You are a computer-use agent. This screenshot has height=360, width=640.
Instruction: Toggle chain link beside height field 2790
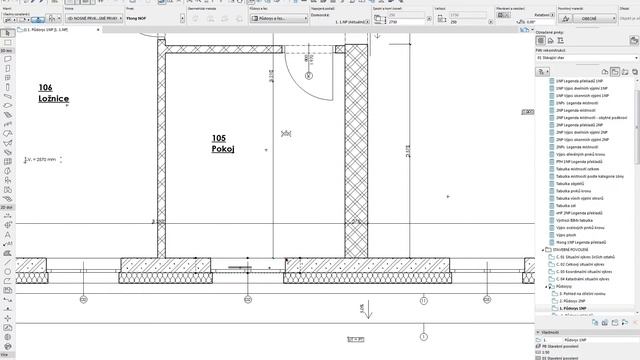click(429, 19)
